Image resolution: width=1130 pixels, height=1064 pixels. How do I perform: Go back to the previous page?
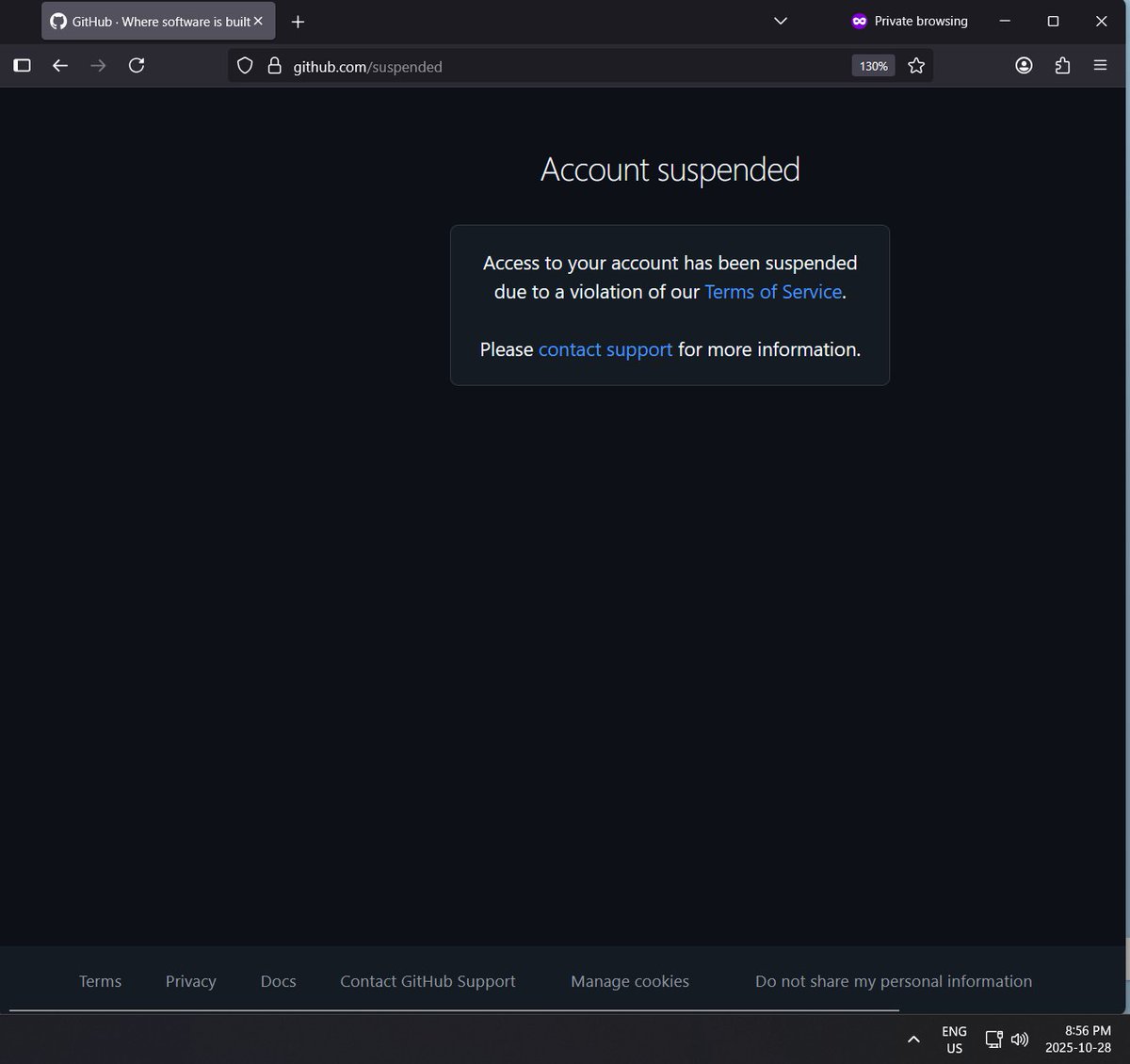[60, 66]
